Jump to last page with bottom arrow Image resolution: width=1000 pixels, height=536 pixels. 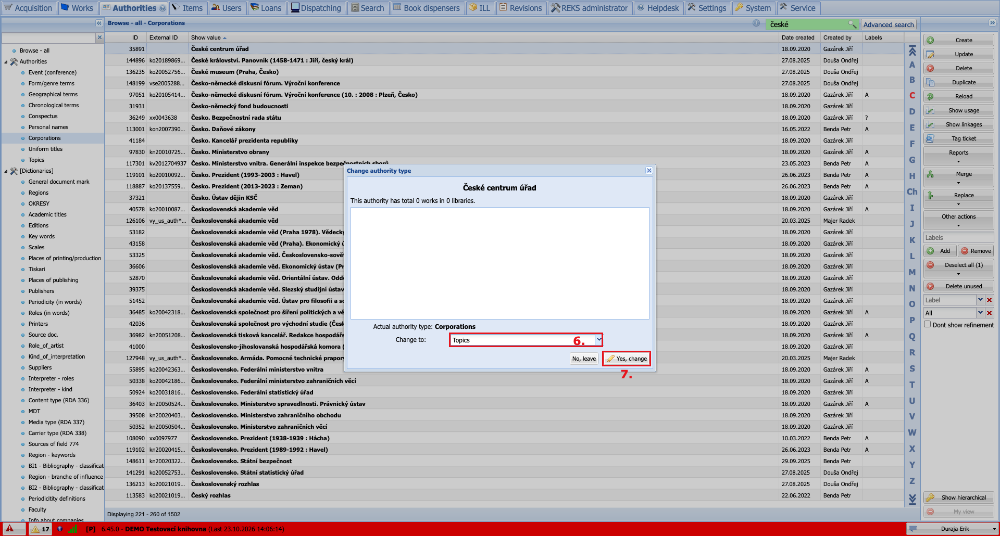tap(912, 498)
